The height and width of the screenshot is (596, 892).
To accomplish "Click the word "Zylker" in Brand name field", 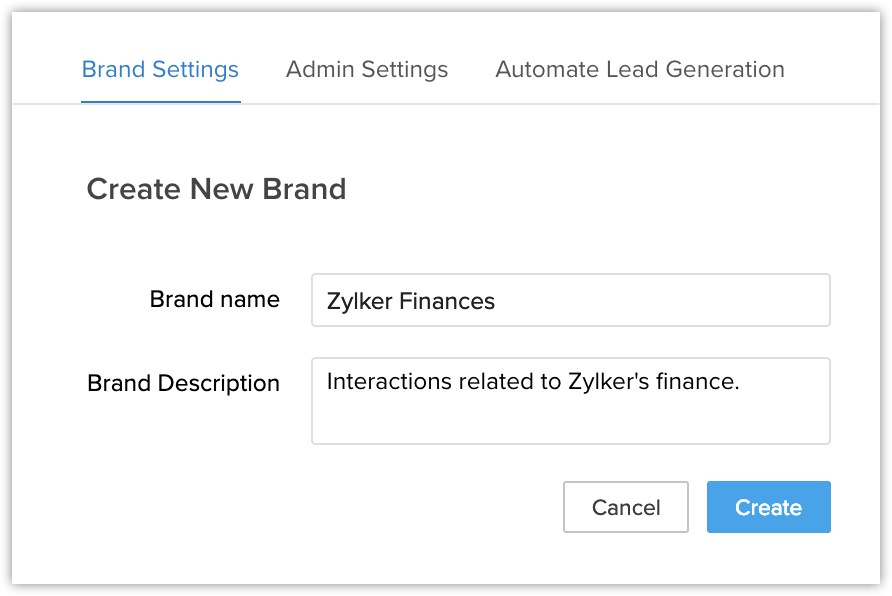I will (360, 301).
